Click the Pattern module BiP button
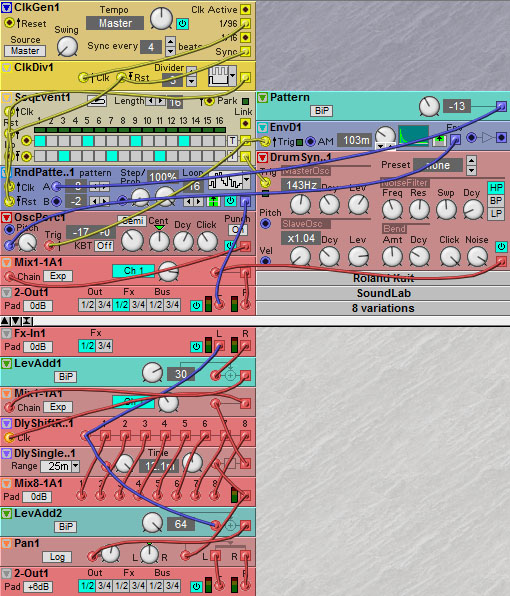The width and height of the screenshot is (510, 596). pyautogui.click(x=322, y=111)
